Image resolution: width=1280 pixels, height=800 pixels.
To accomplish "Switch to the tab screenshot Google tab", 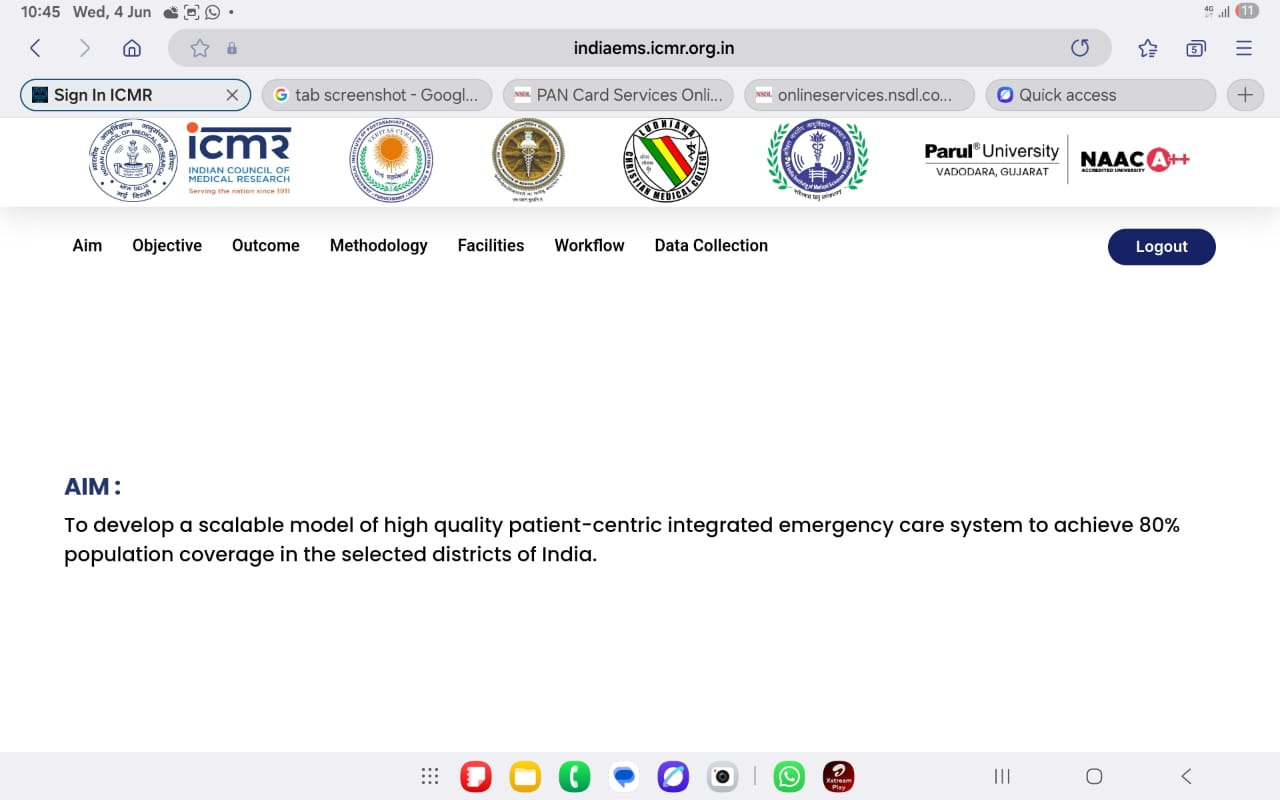I will [377, 95].
